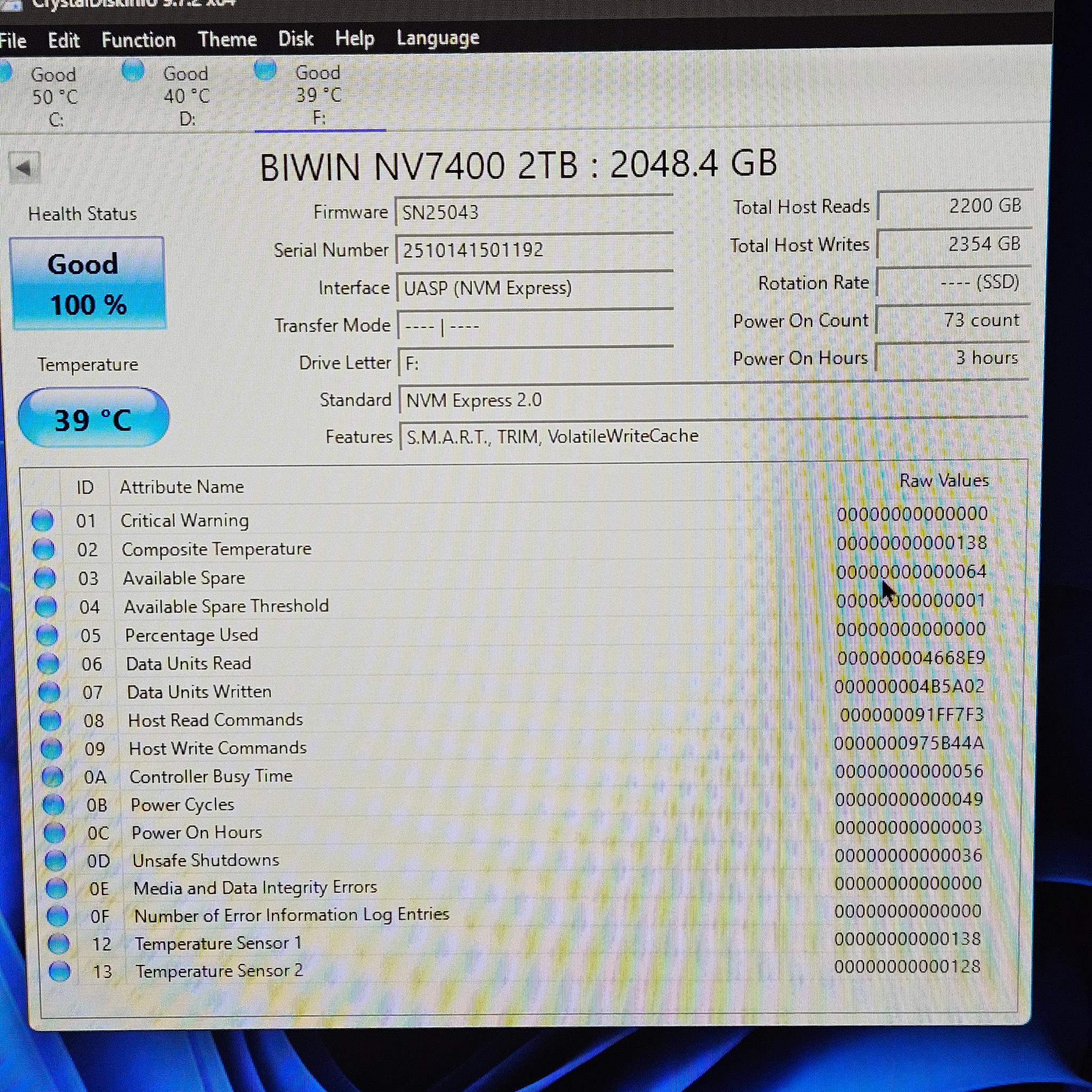Click status icon for row 0C Power On Hours
This screenshot has width=1092, height=1092.
point(55,832)
